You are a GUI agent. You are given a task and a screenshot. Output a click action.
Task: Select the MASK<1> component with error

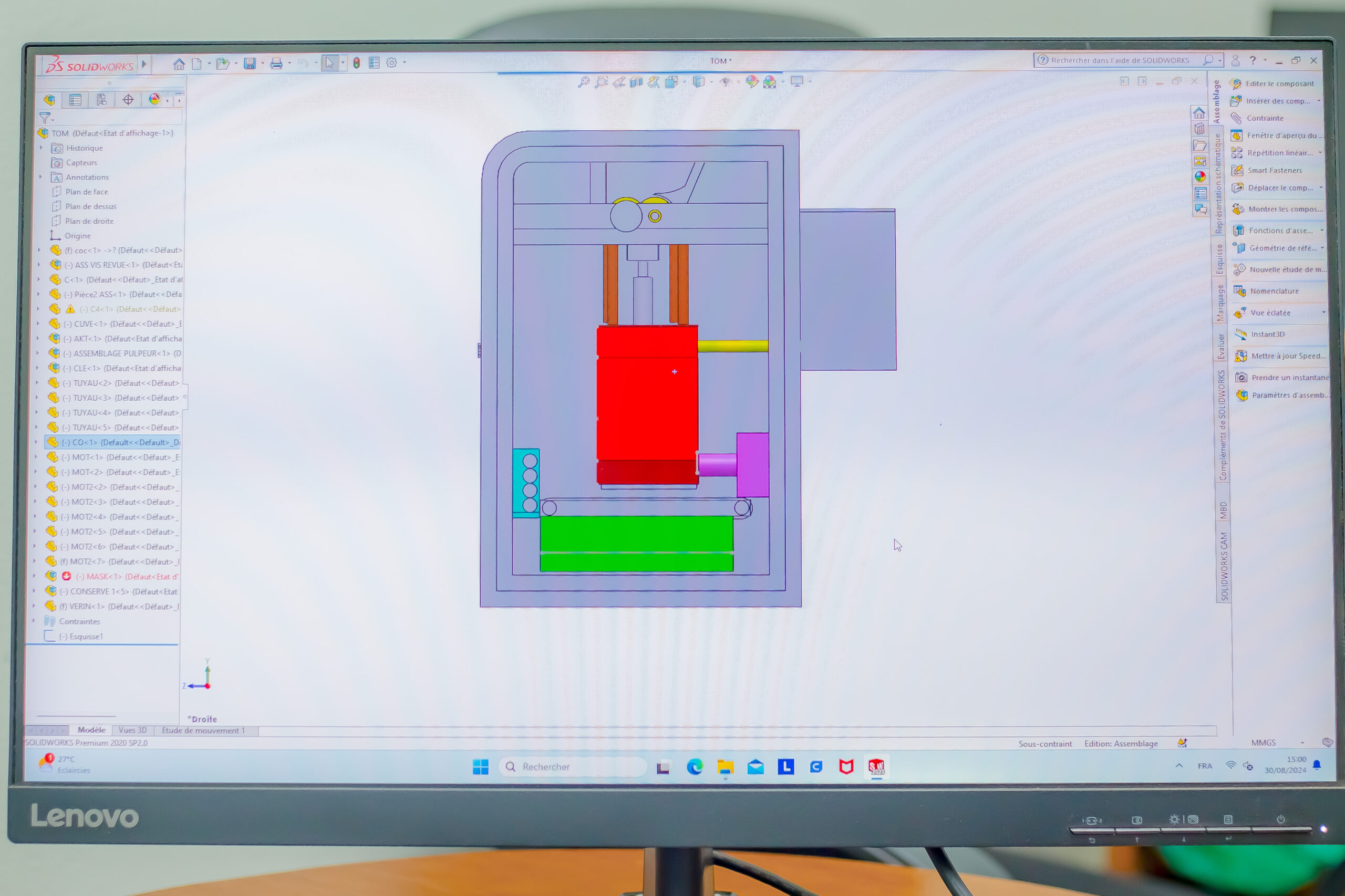click(112, 577)
